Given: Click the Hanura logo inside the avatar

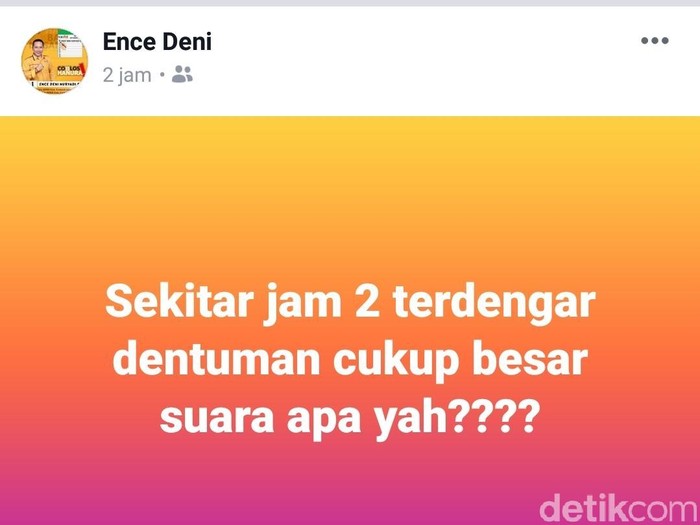Looking at the screenshot, I should click(x=70, y=71).
